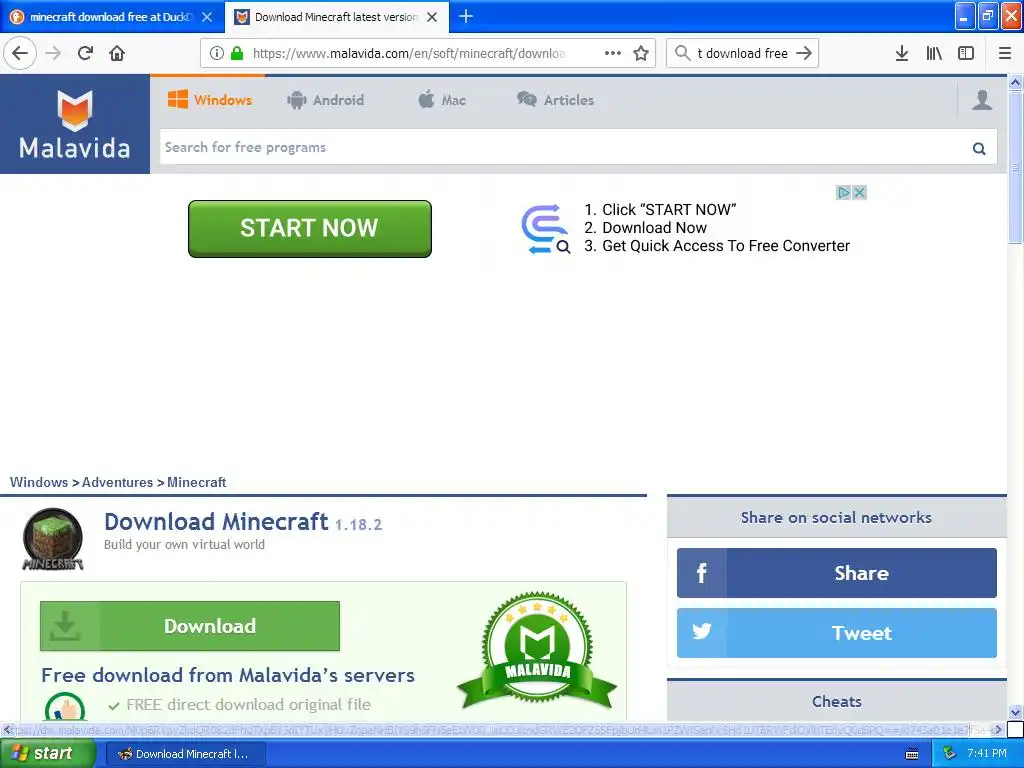Viewport: 1024px width, 768px height.
Task: Tweet this page on Twitter
Action: coord(837,633)
